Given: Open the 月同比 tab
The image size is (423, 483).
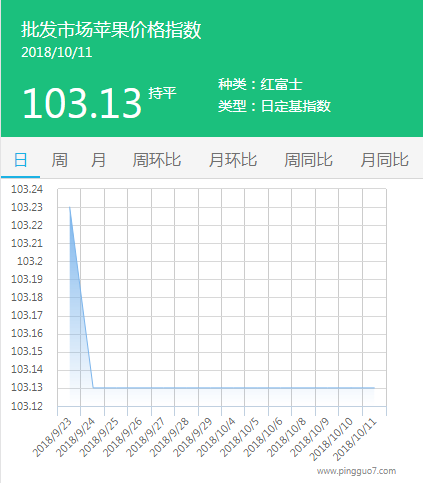Looking at the screenshot, I should point(384,160).
